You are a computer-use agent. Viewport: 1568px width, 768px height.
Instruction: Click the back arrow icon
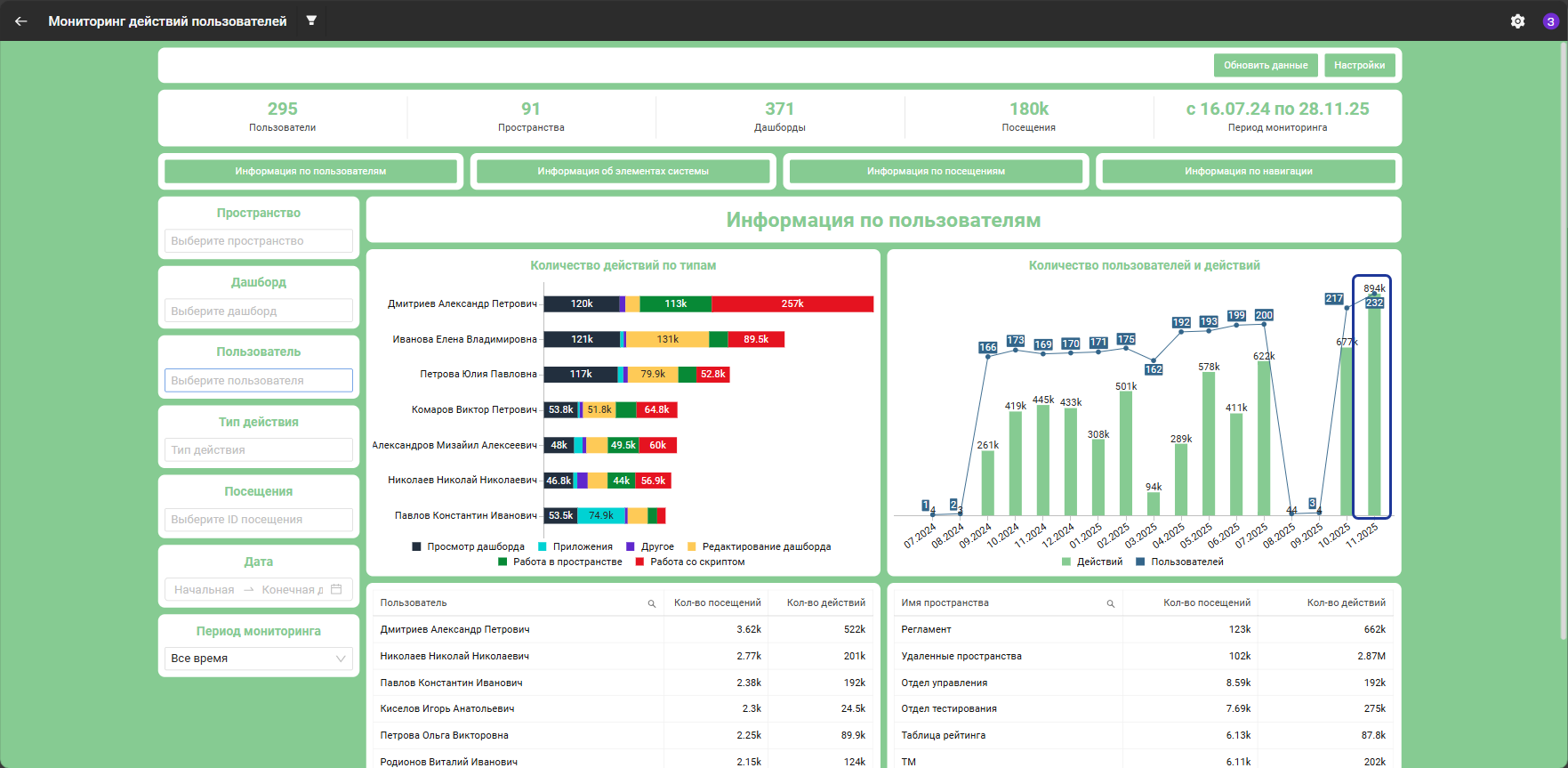[21, 20]
